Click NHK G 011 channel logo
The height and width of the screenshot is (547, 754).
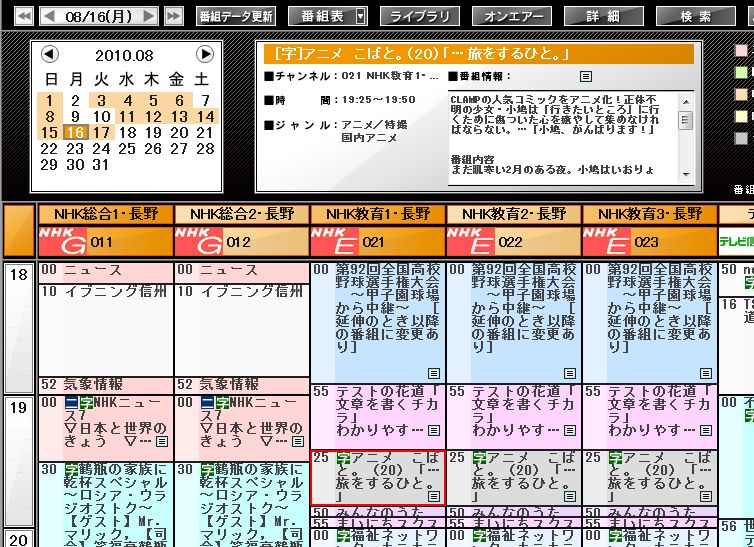pos(63,241)
